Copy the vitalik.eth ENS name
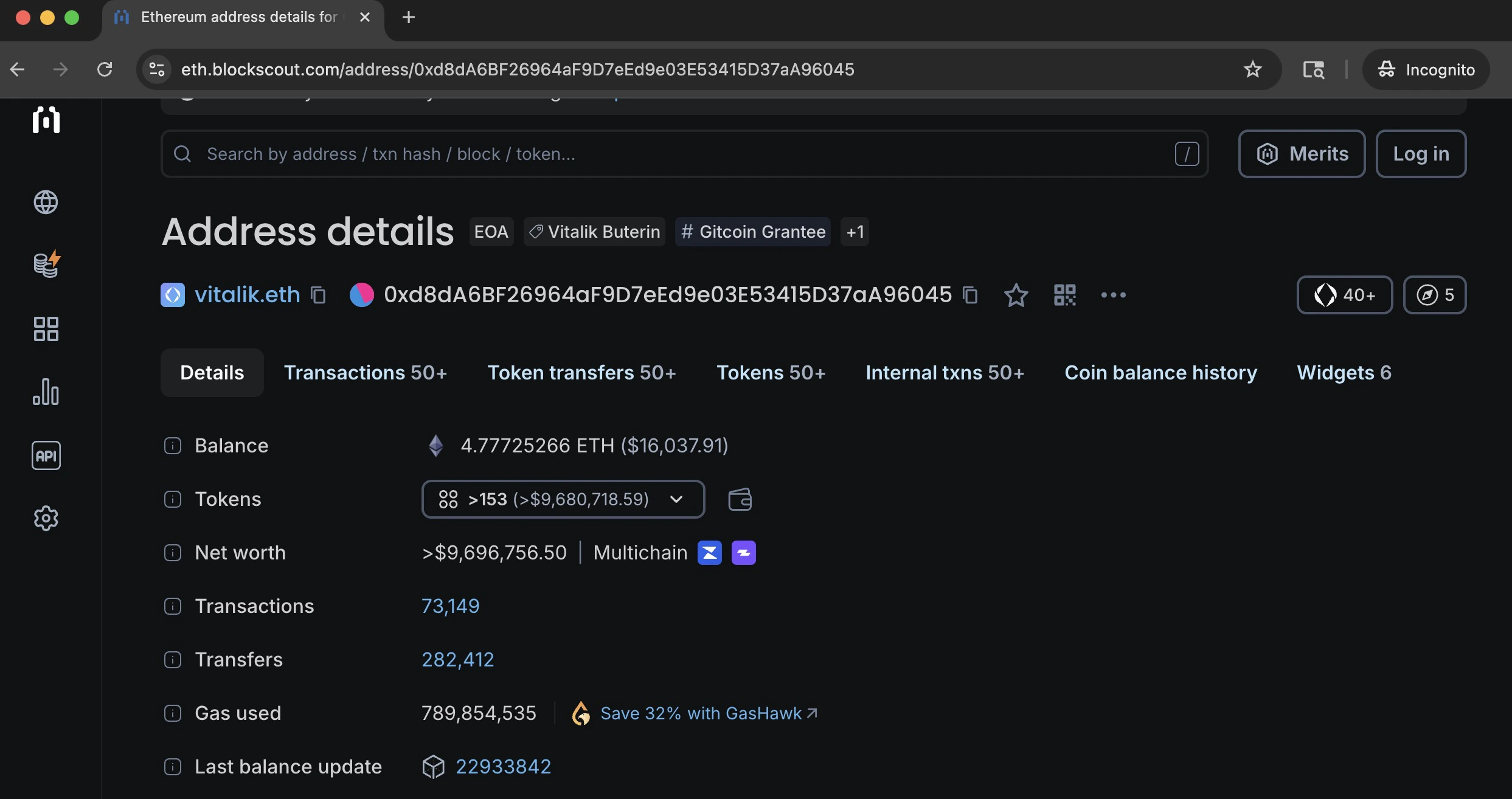Image resolution: width=1512 pixels, height=799 pixels. click(x=318, y=295)
